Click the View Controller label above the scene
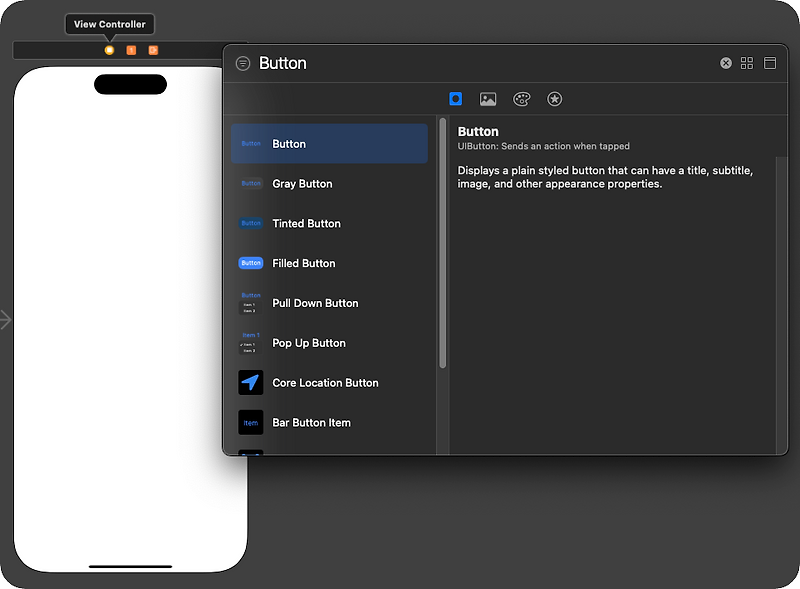This screenshot has height=589, width=800. [109, 23]
